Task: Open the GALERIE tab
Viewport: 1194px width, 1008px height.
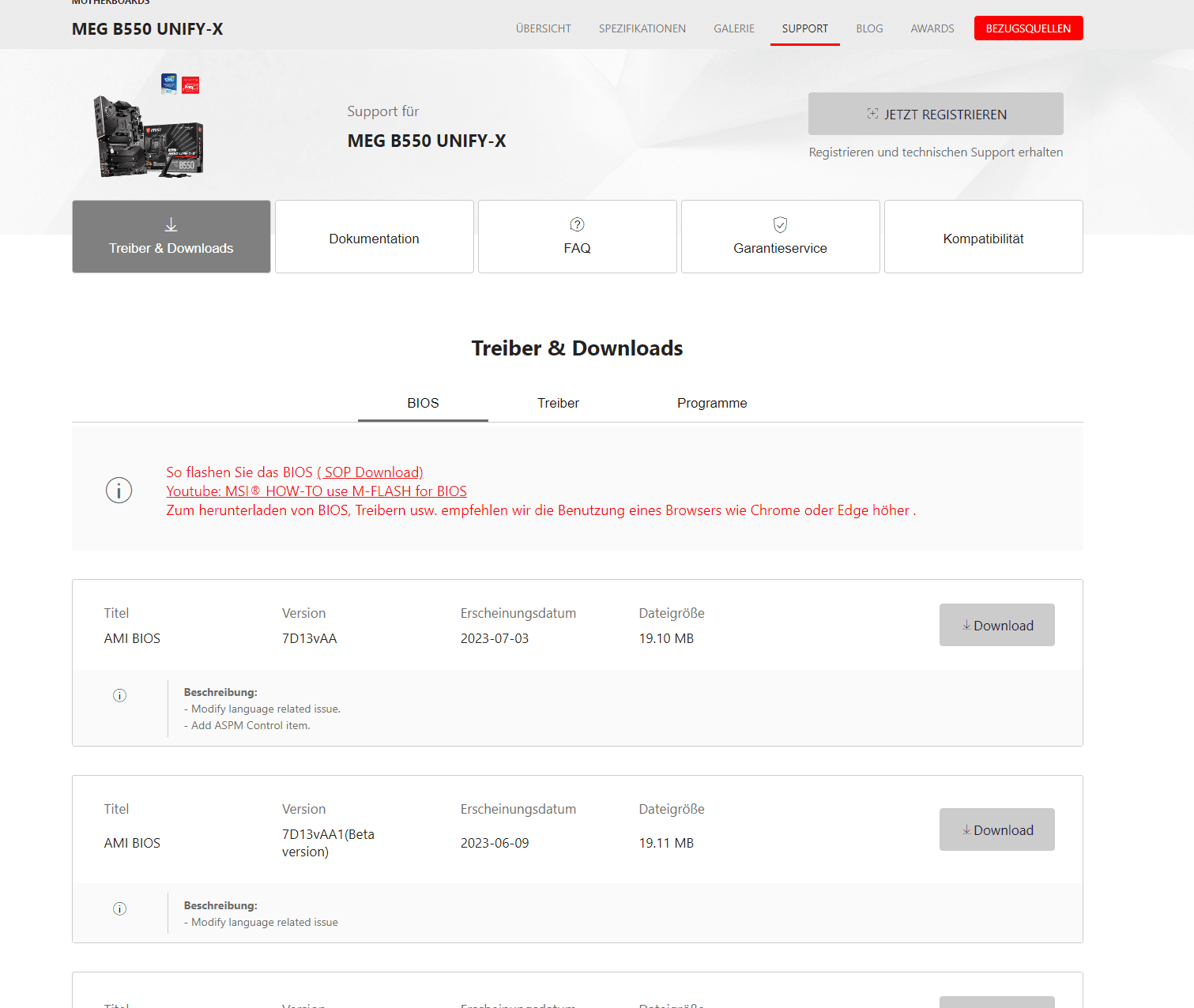Action: 733,28
